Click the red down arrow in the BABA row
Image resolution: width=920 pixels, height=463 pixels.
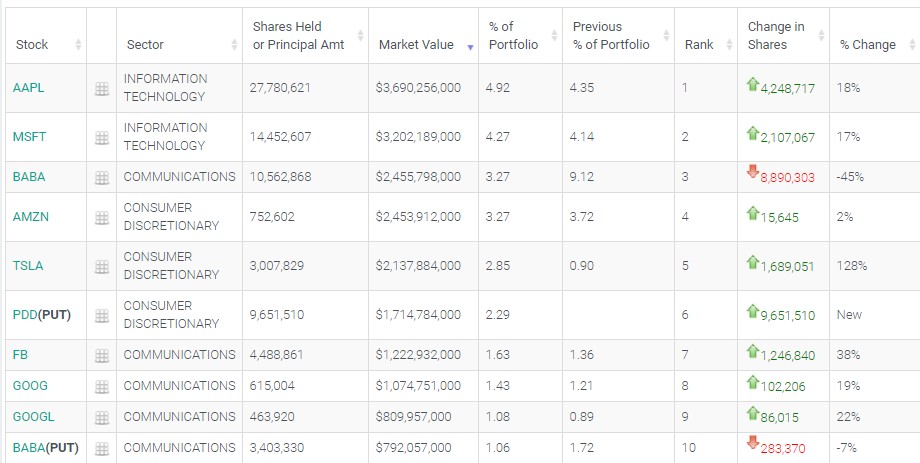tap(753, 171)
